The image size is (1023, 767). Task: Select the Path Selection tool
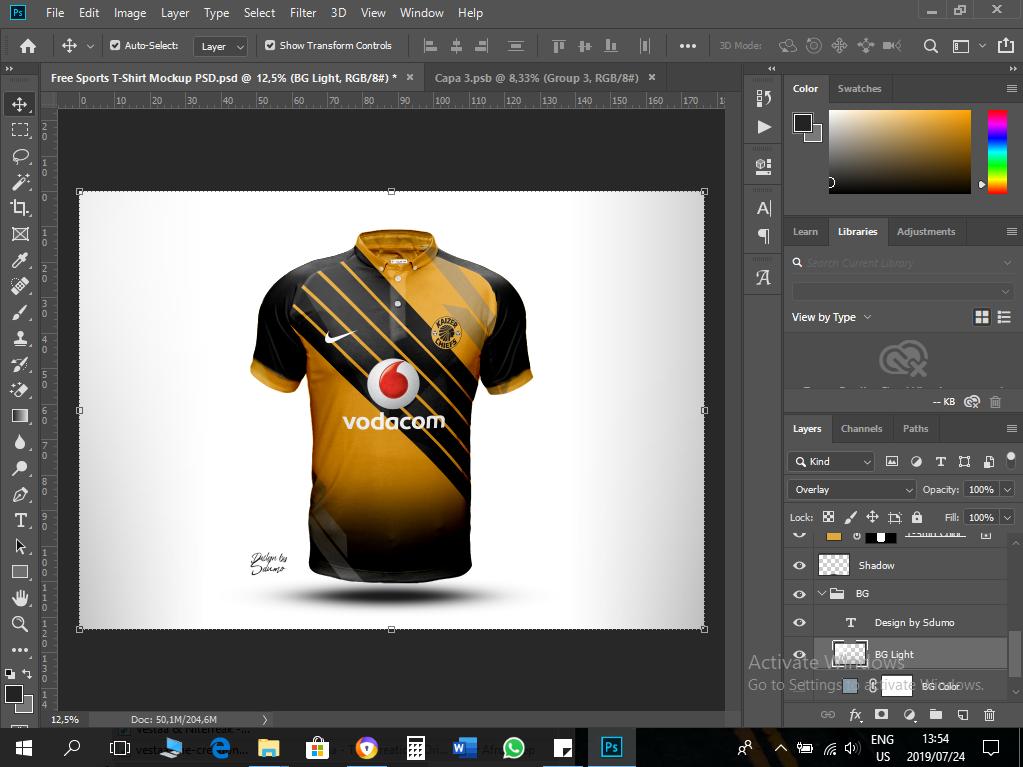pyautogui.click(x=20, y=546)
